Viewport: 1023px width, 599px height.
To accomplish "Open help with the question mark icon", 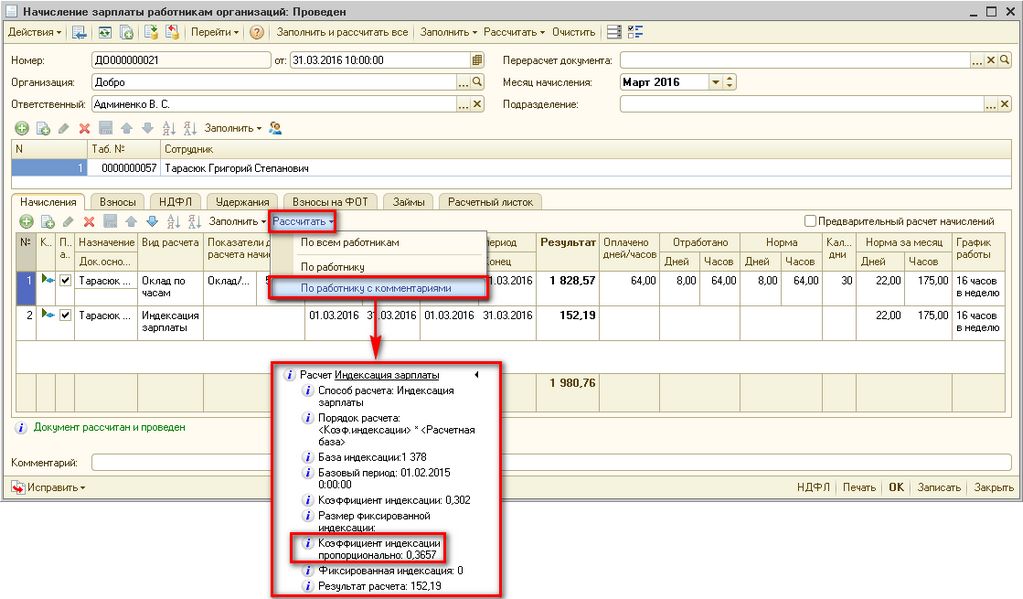I will (x=256, y=32).
